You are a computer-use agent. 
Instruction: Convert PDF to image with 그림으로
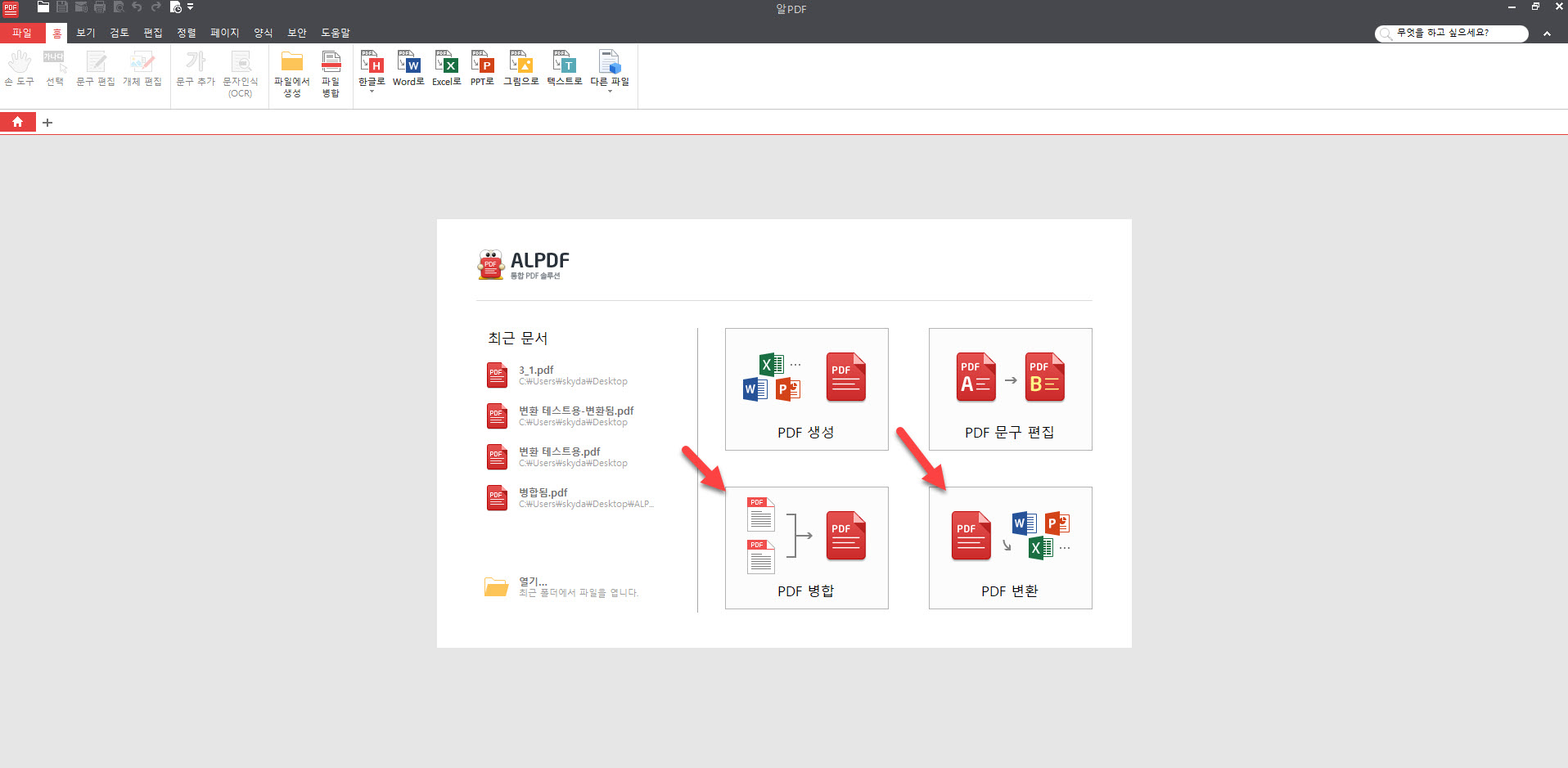click(x=520, y=69)
